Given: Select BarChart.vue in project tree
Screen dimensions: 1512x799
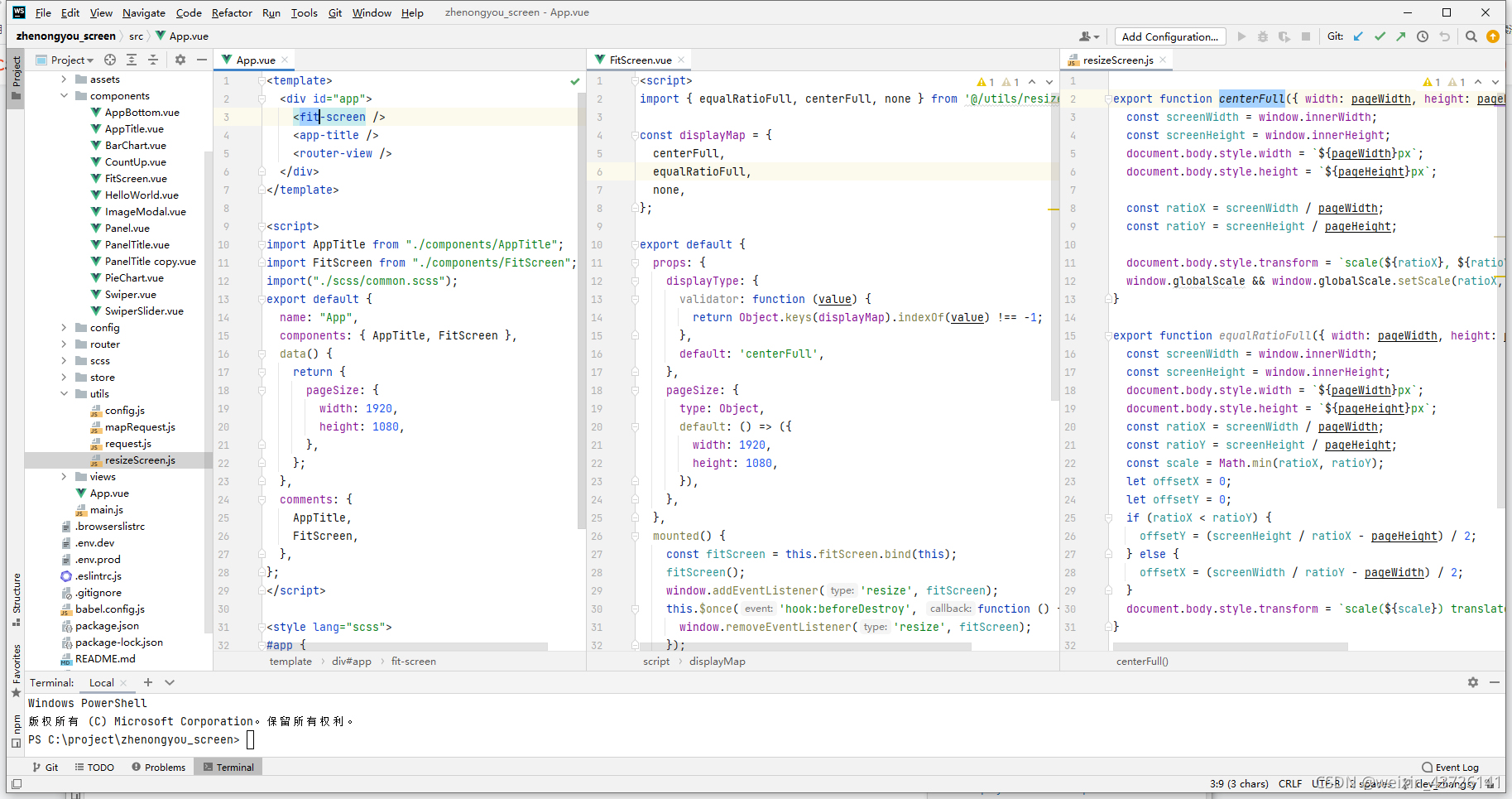Looking at the screenshot, I should click(x=135, y=146).
